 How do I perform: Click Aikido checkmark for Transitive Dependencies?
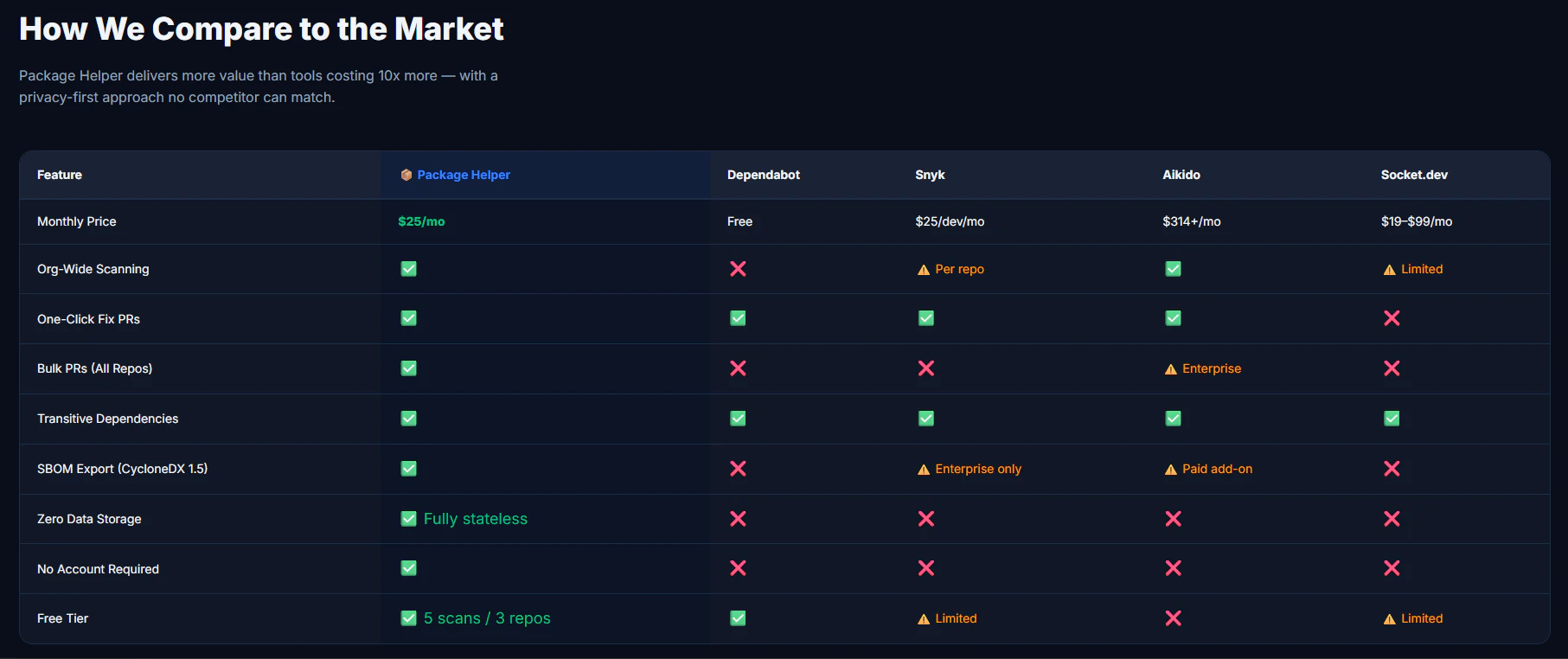(x=1173, y=419)
